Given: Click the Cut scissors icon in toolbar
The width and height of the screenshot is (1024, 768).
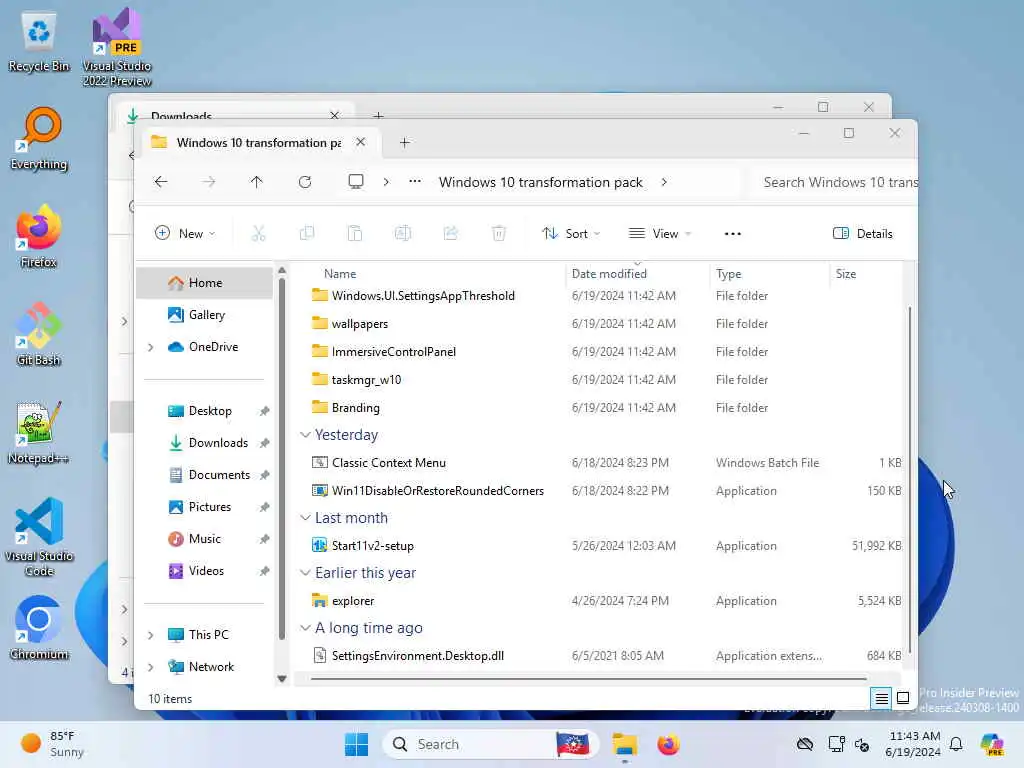Looking at the screenshot, I should click(x=259, y=233).
